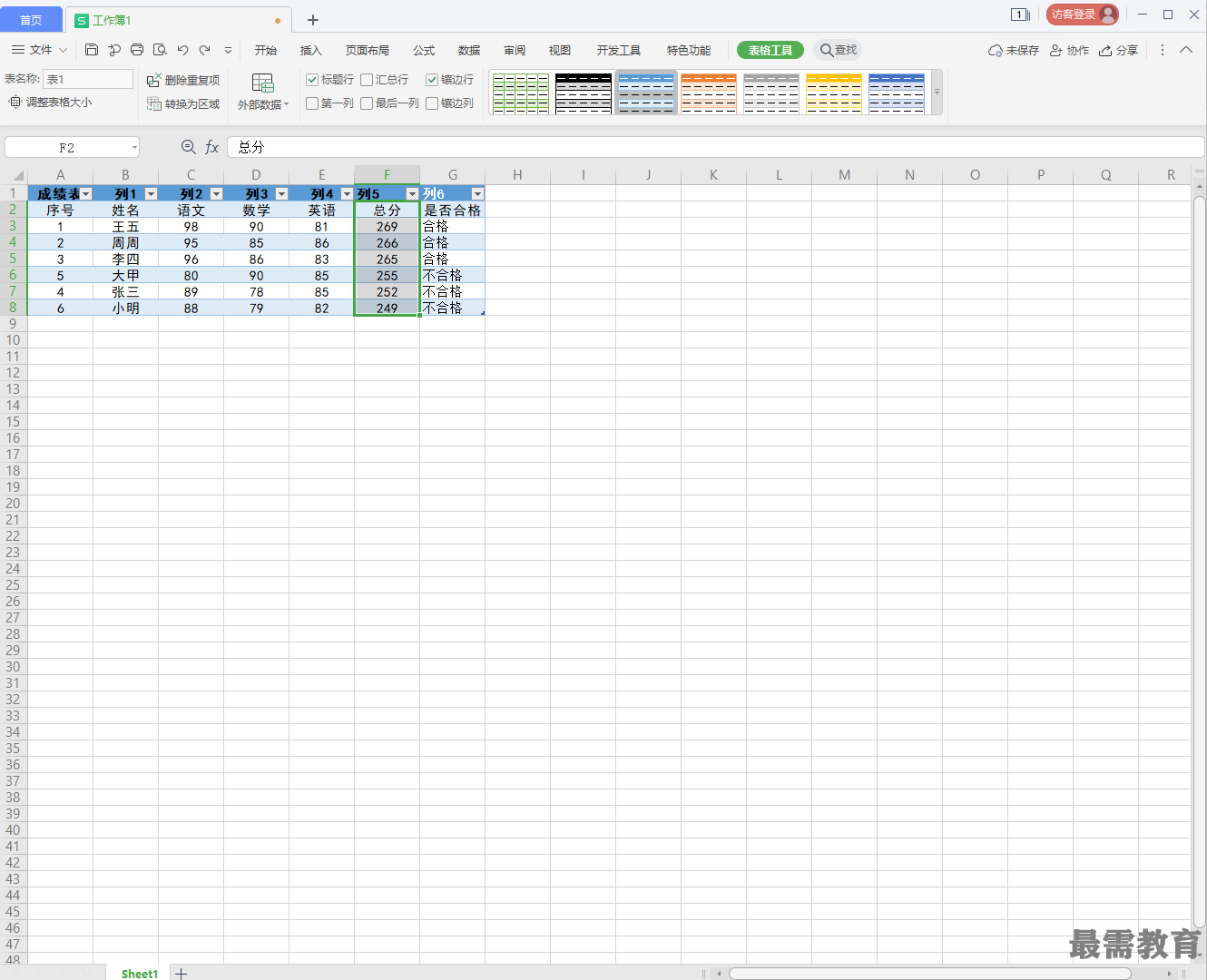Viewport: 1207px width, 980px height.
Task: Open the filter dropdown on 列6 header
Action: 478,194
